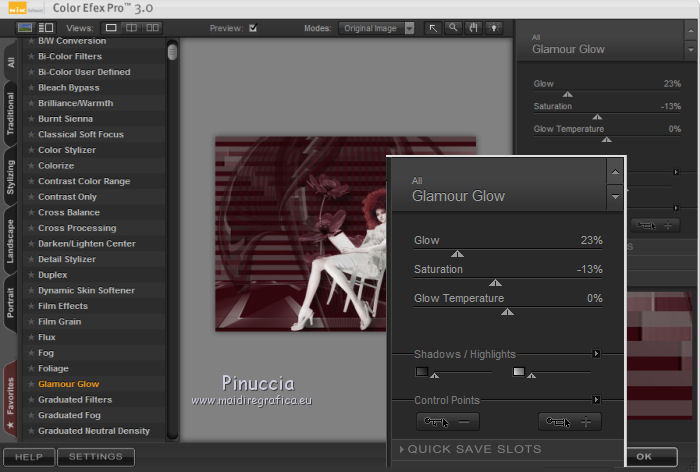Choose the split preview view icon

(131, 28)
